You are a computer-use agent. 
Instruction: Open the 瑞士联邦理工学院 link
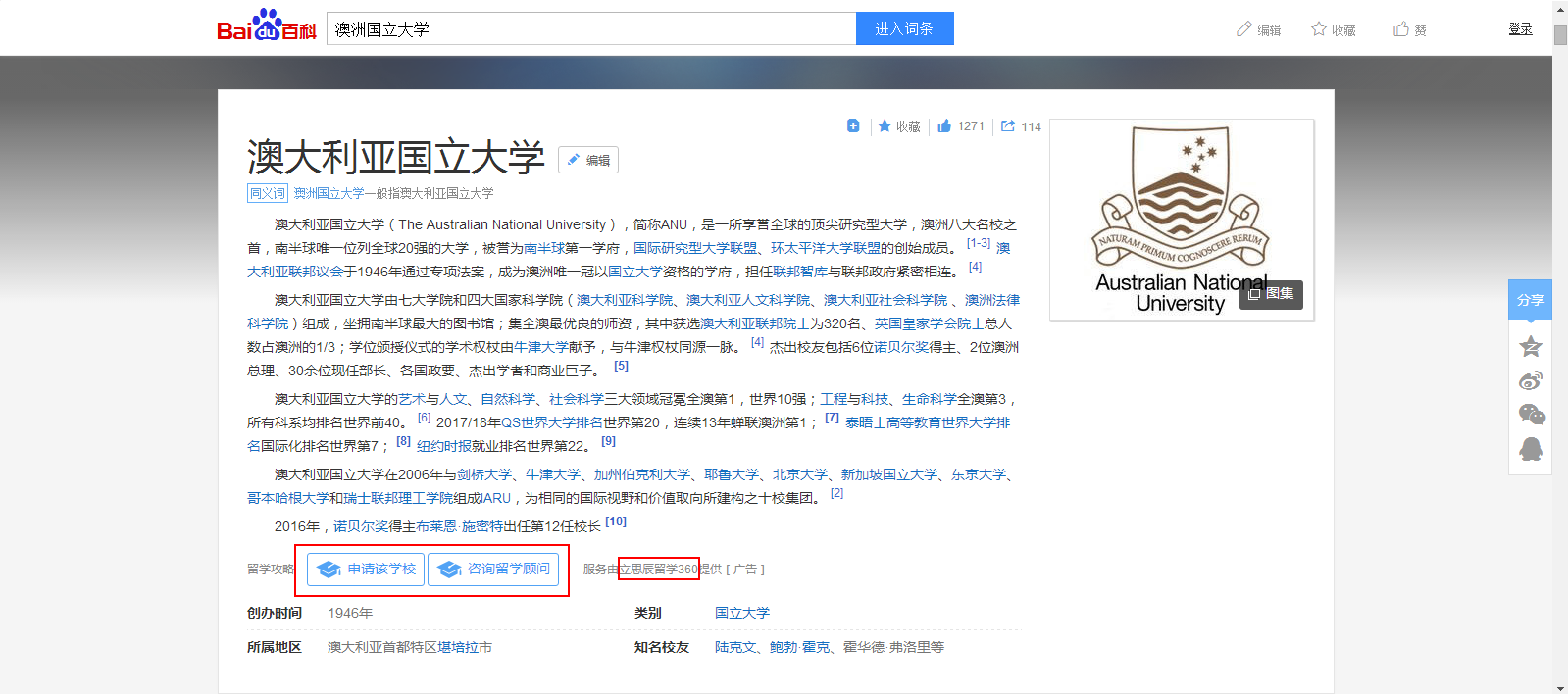(398, 498)
